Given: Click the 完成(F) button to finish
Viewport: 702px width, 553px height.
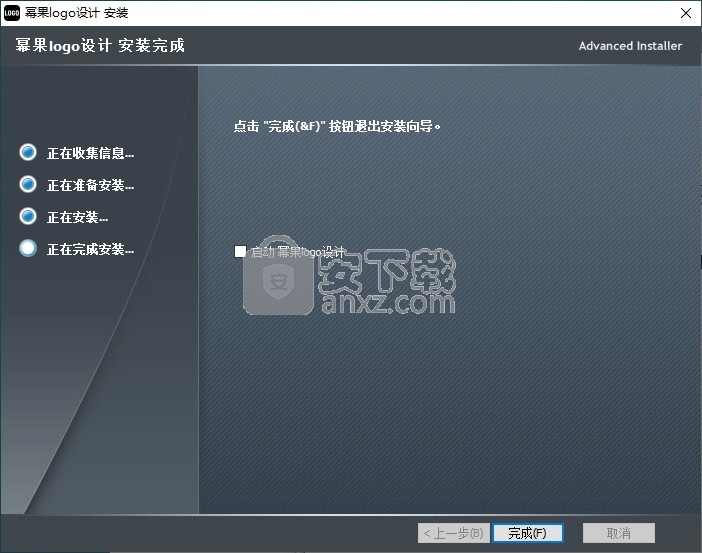Looking at the screenshot, I should [x=527, y=533].
